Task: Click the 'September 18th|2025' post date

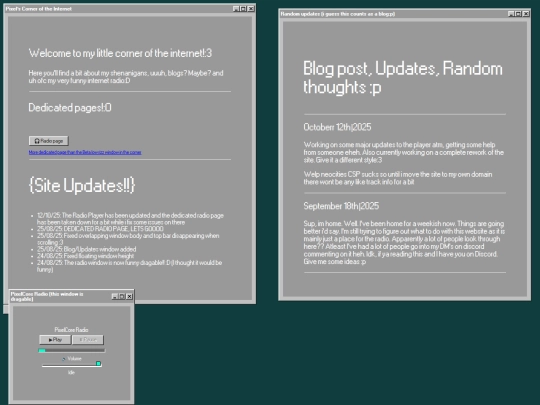Action: coord(341,206)
